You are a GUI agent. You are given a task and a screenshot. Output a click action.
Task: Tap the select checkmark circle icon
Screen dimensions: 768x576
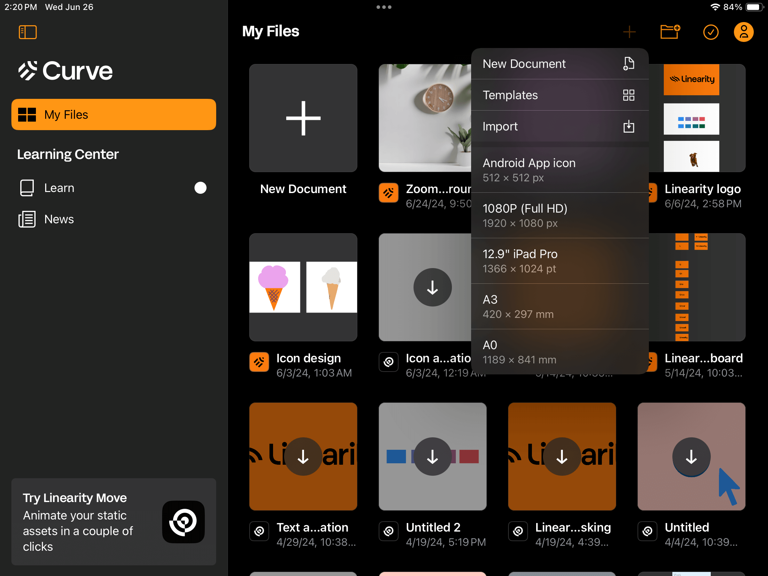click(x=711, y=32)
